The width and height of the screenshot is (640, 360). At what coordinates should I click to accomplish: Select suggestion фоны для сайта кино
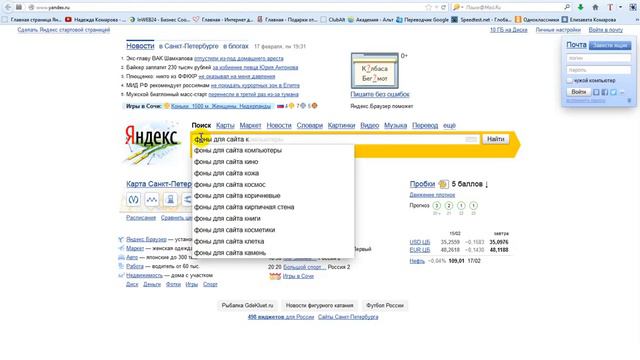[273, 162]
